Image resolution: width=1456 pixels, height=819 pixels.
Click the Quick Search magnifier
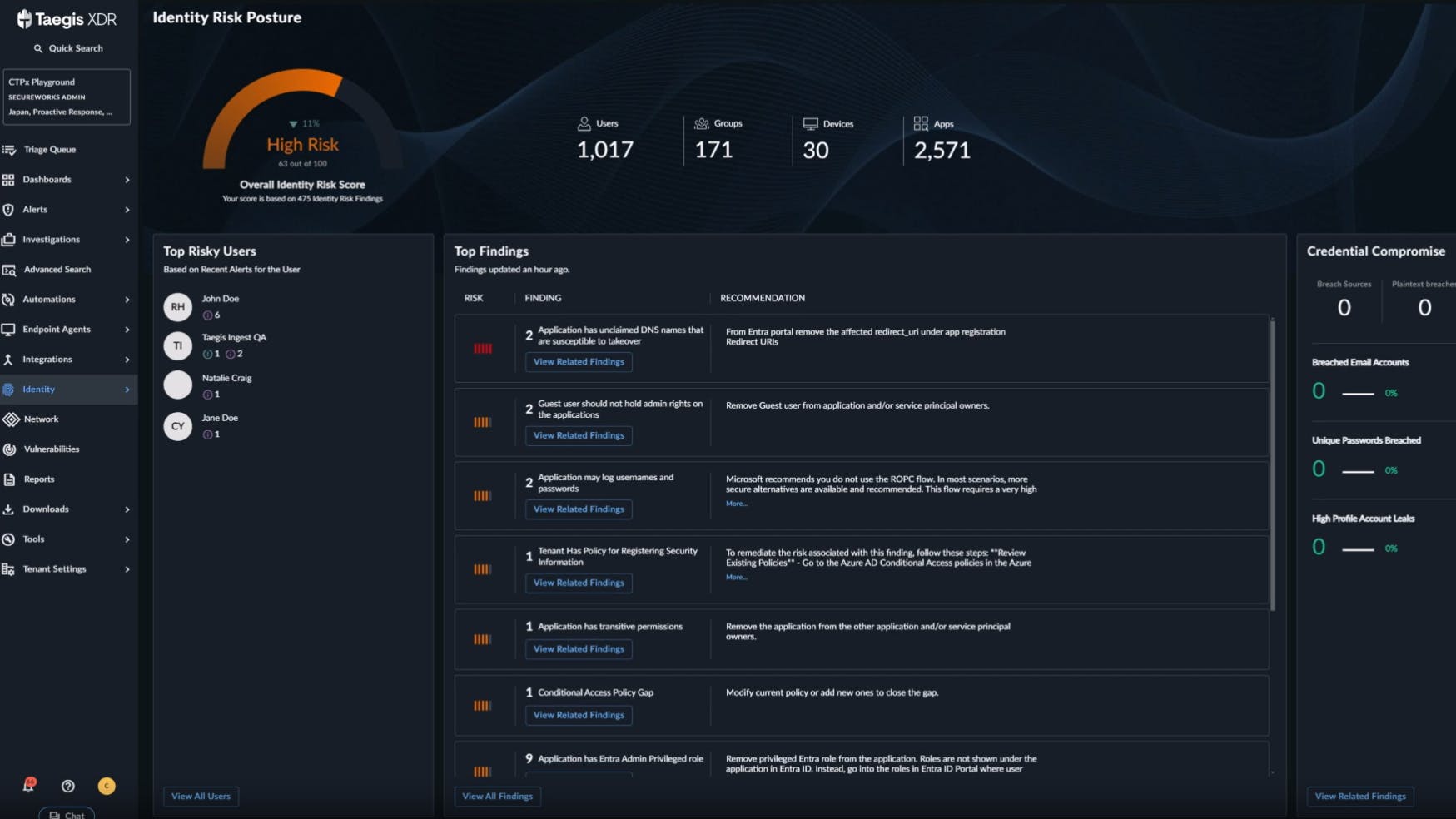[38, 48]
